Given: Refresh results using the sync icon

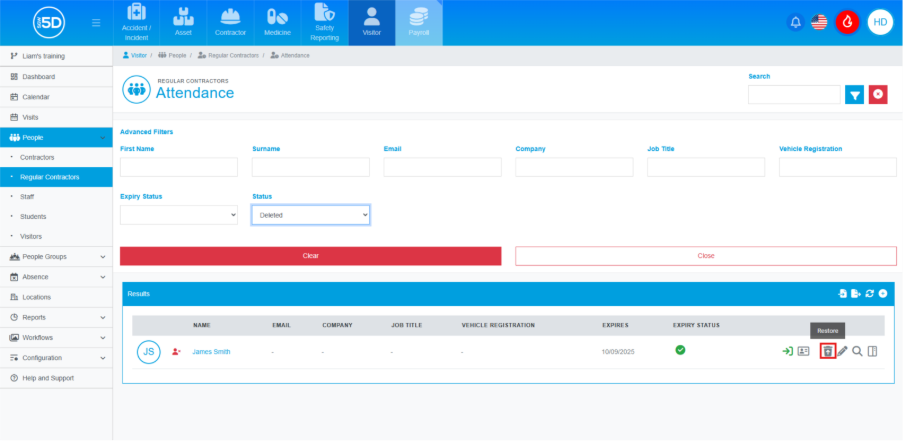Looking at the screenshot, I should point(870,293).
